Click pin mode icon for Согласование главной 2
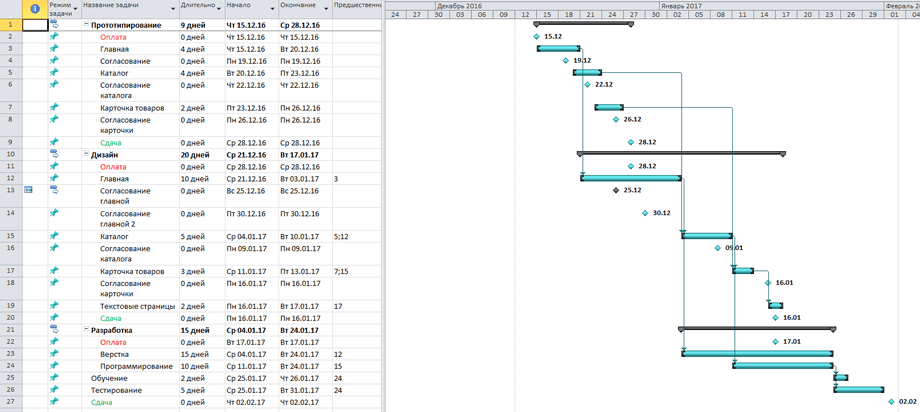 tap(54, 213)
